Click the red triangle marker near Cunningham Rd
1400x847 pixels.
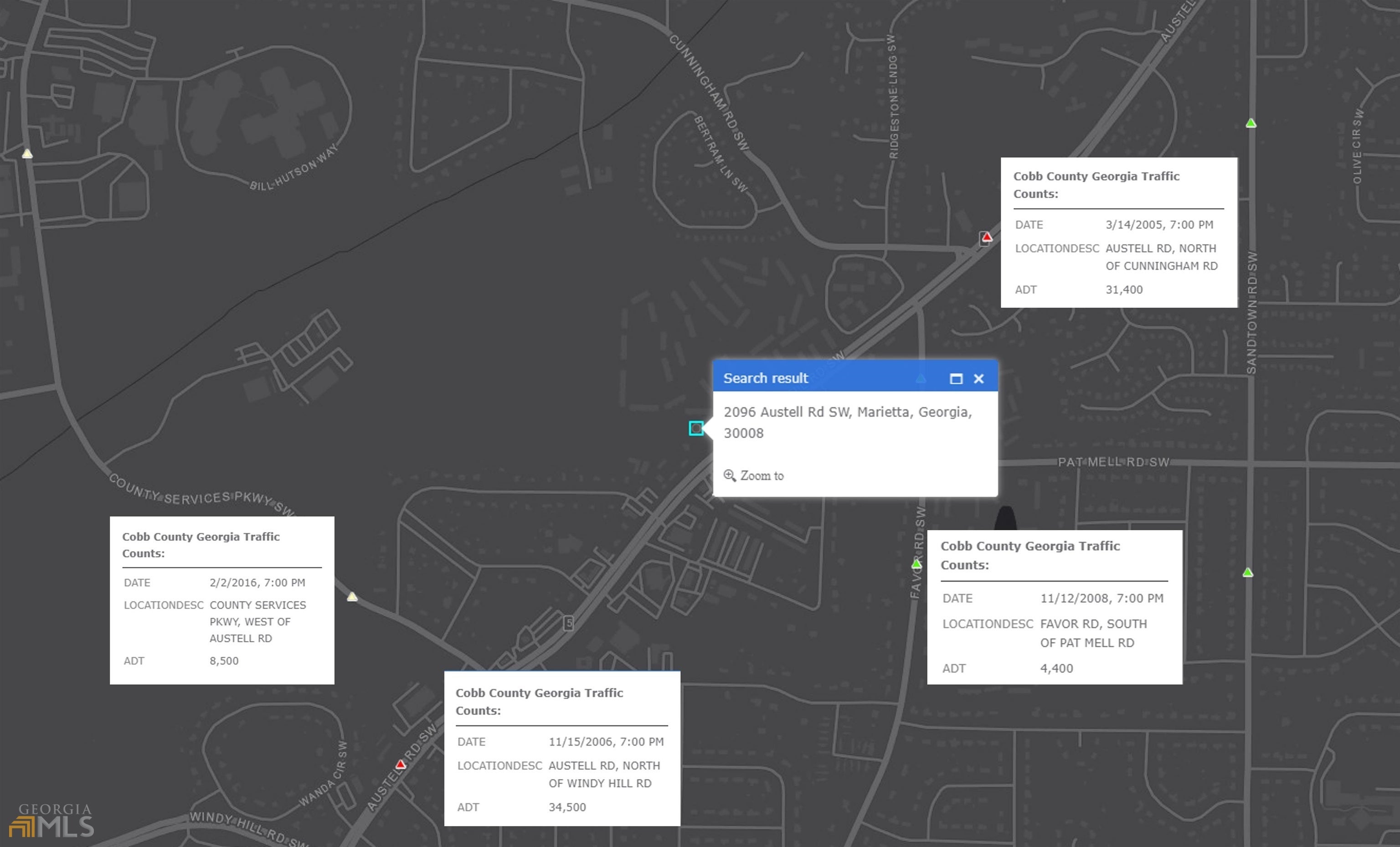pyautogui.click(x=986, y=237)
